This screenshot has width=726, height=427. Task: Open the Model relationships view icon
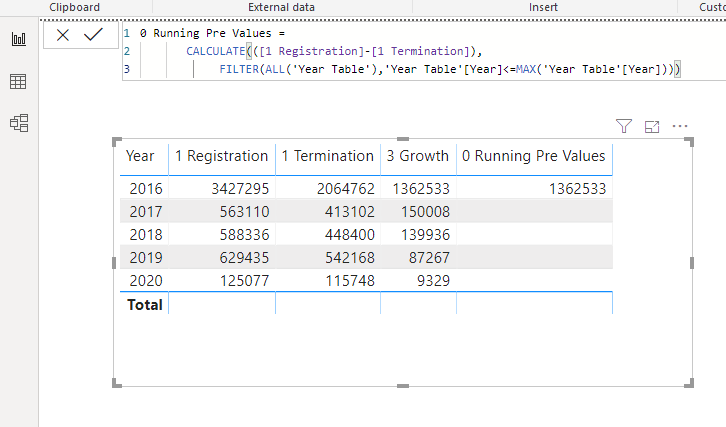pos(19,123)
